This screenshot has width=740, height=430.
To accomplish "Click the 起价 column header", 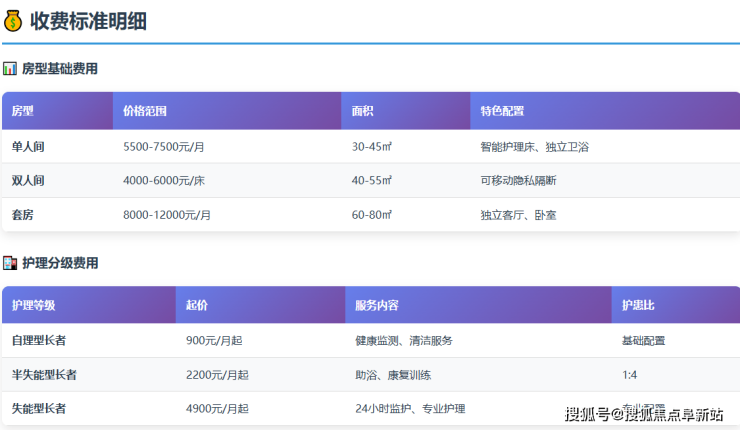I will [x=196, y=305].
